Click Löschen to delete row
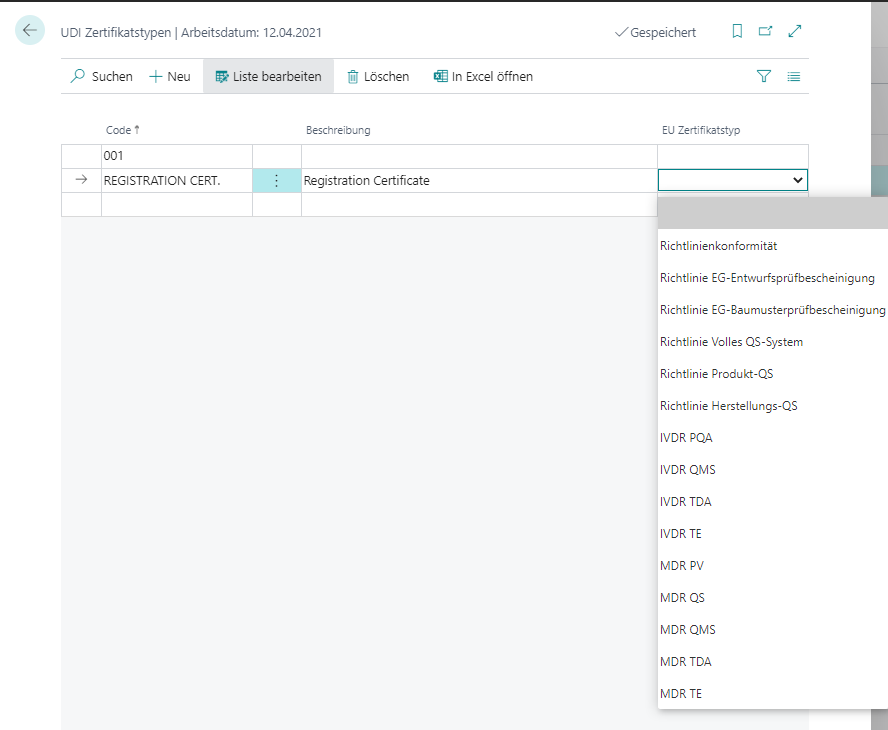 tap(378, 76)
